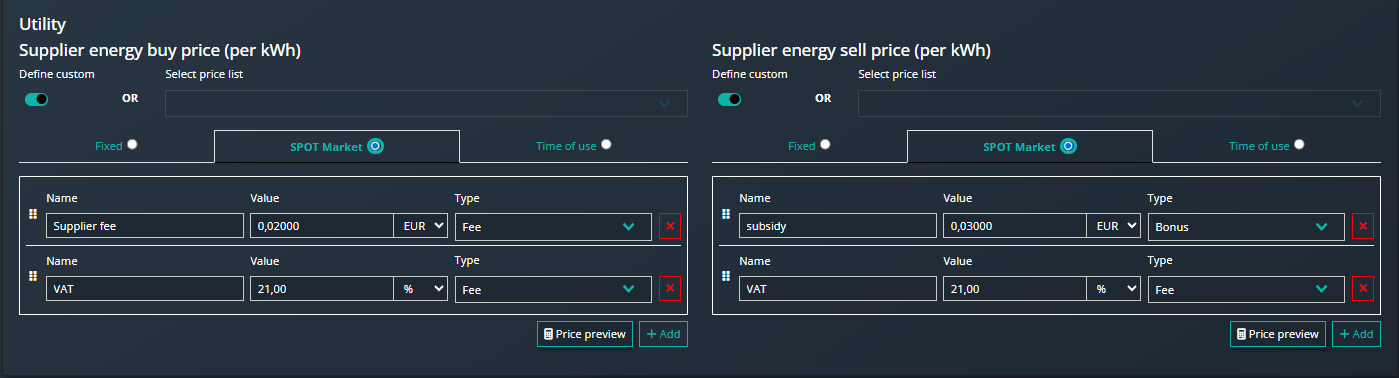Screen dimensions: 1399x378
Task: Edit the subsidy name field
Action: coord(838,226)
